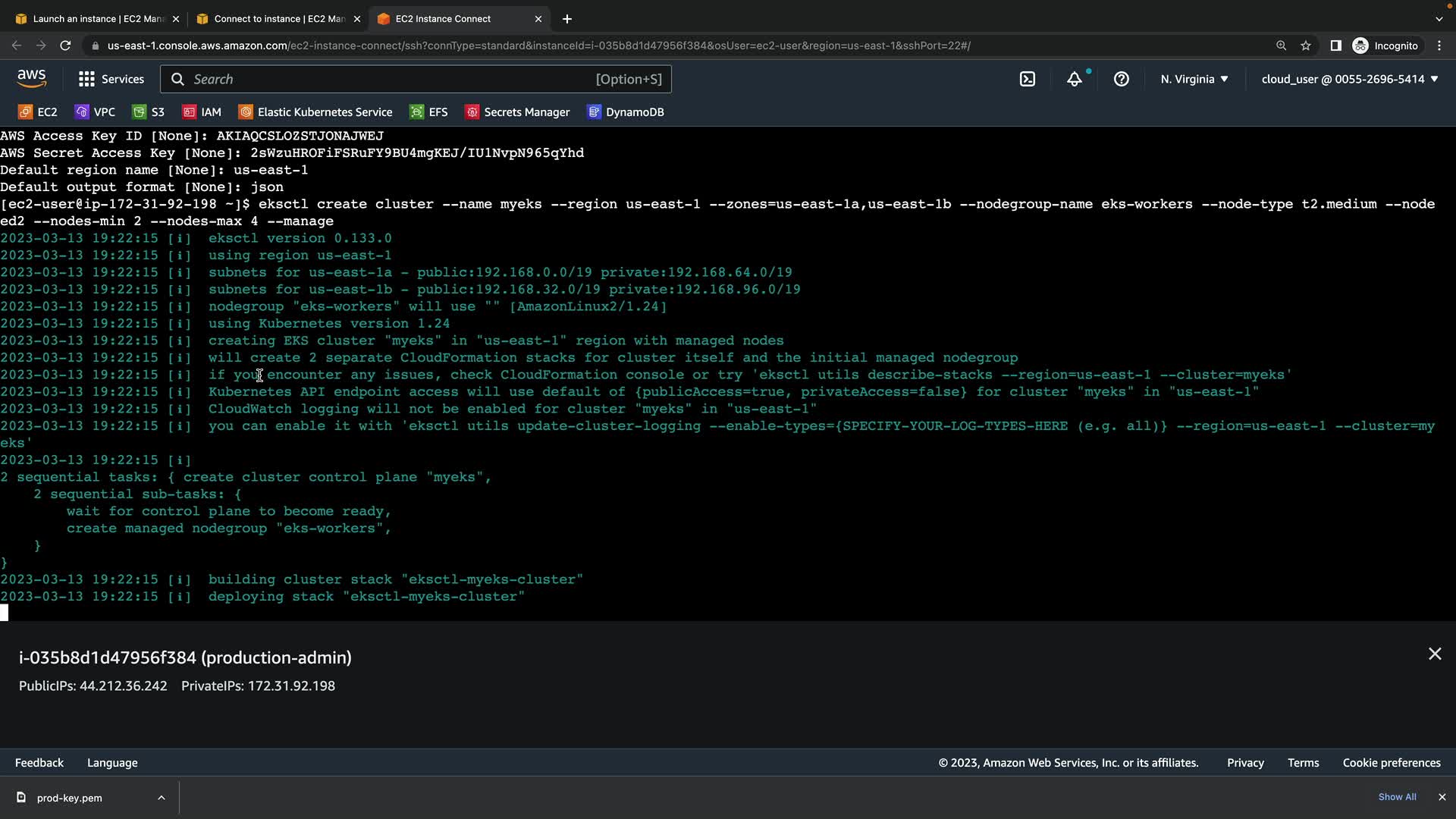Click the help question mark icon
Image resolution: width=1456 pixels, height=819 pixels.
(x=1121, y=79)
